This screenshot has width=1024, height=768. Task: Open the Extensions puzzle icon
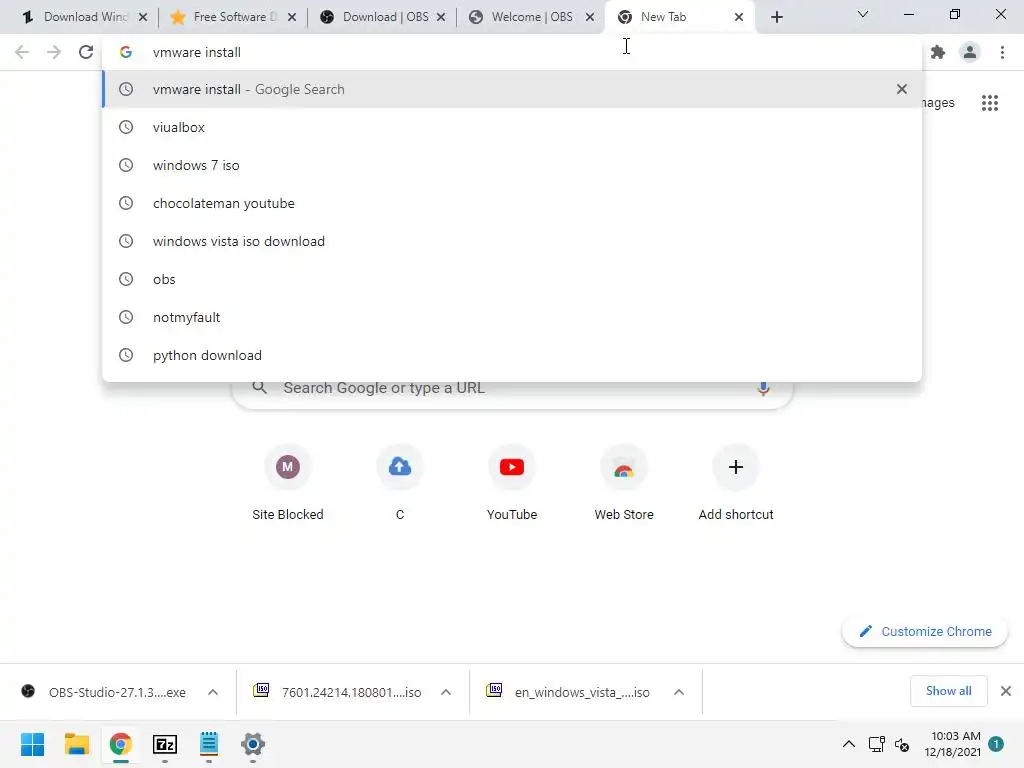[x=938, y=52]
